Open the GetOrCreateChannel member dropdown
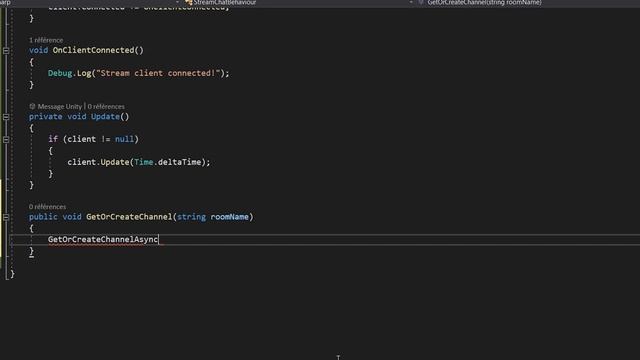Screen dimensions: 640x360 484,2
